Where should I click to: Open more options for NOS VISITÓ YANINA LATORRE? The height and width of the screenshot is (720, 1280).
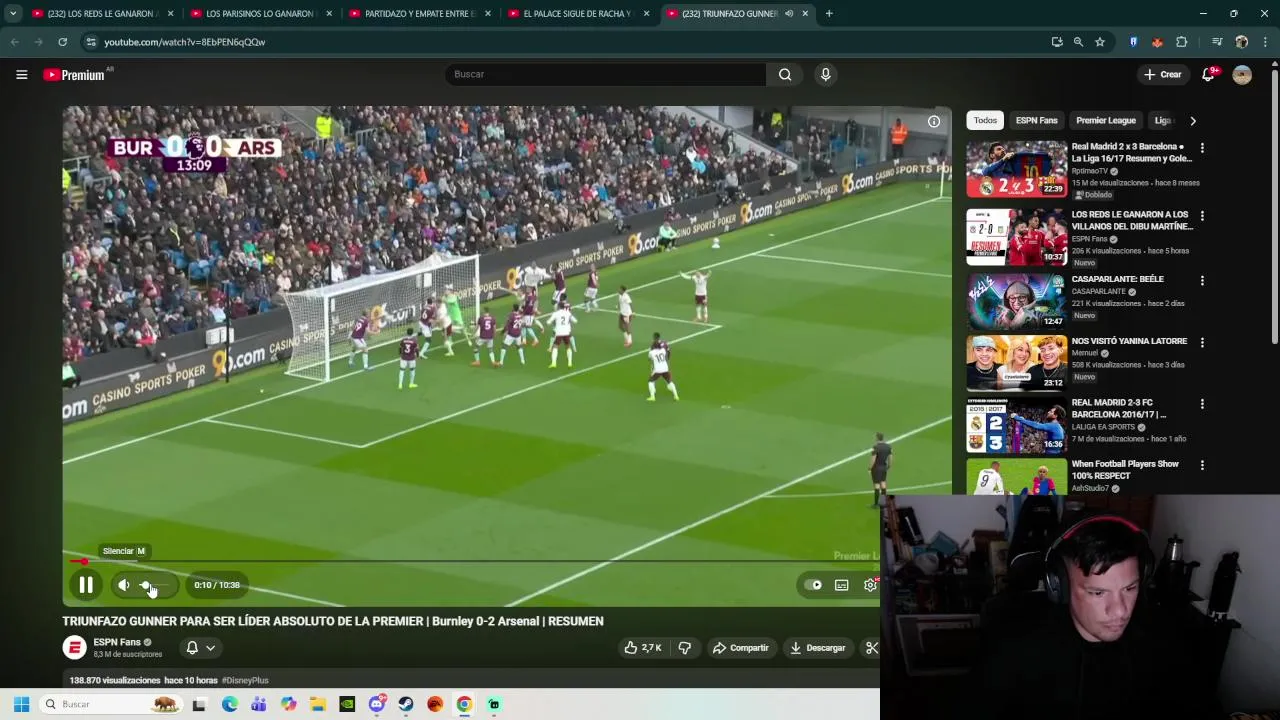tap(1202, 342)
